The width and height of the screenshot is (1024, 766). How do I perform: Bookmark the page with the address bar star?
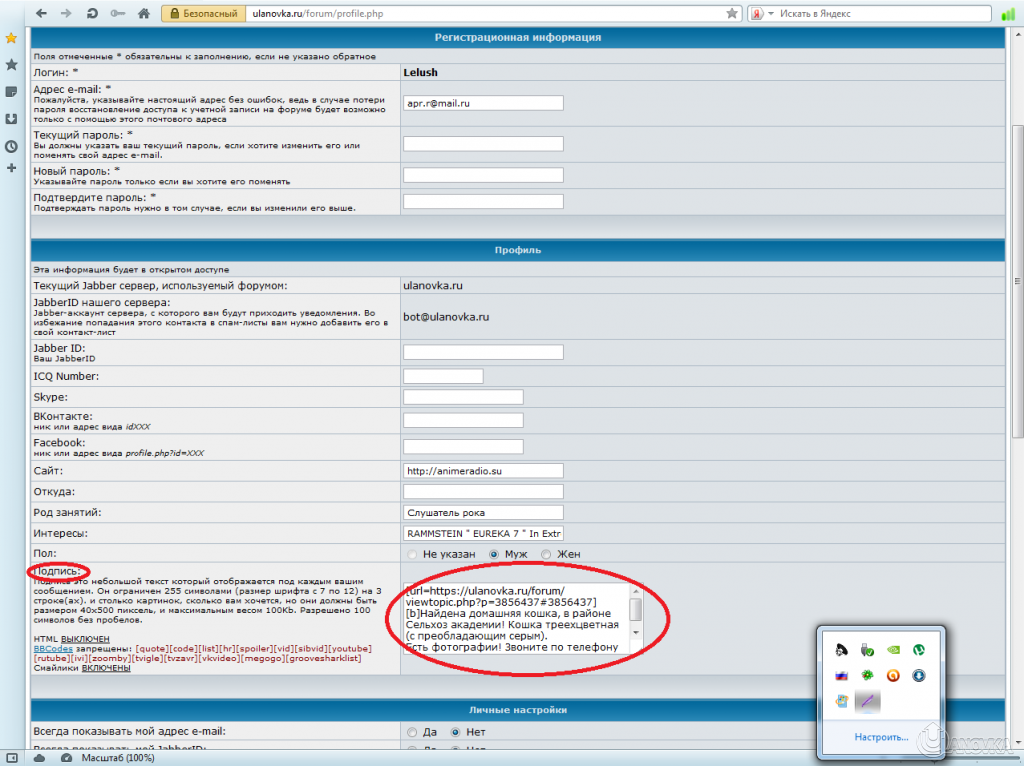click(x=732, y=14)
